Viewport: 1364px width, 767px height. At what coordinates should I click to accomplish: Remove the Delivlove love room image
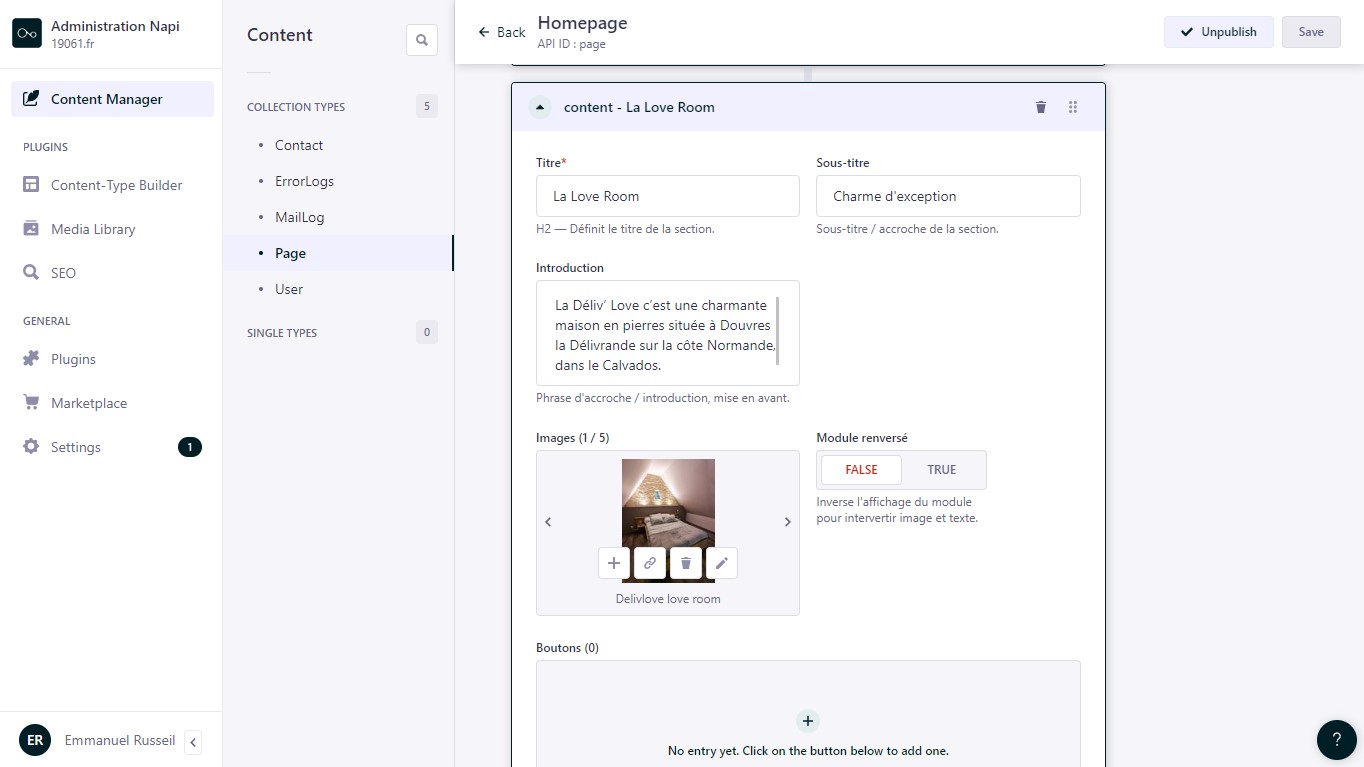click(685, 563)
